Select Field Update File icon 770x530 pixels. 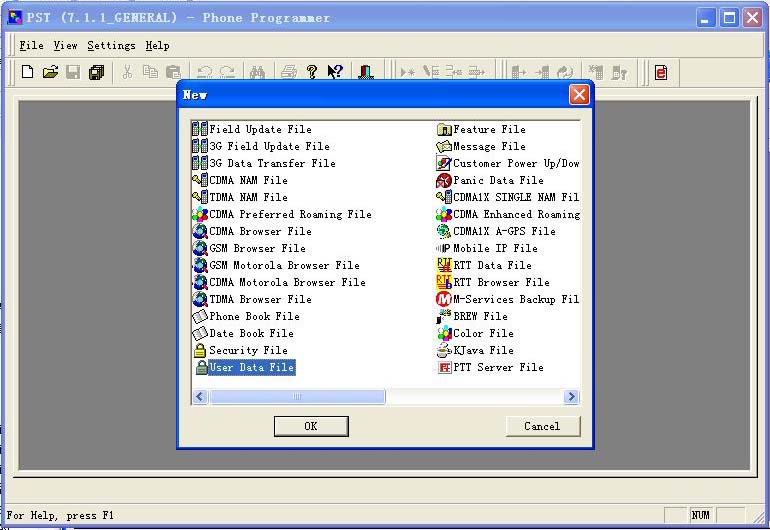(199, 129)
